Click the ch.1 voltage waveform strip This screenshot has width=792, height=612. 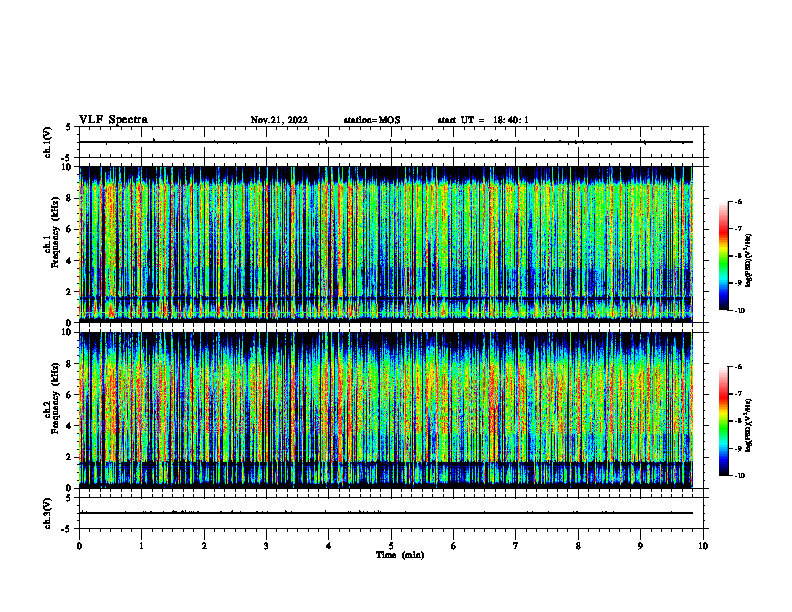[x=391, y=142]
